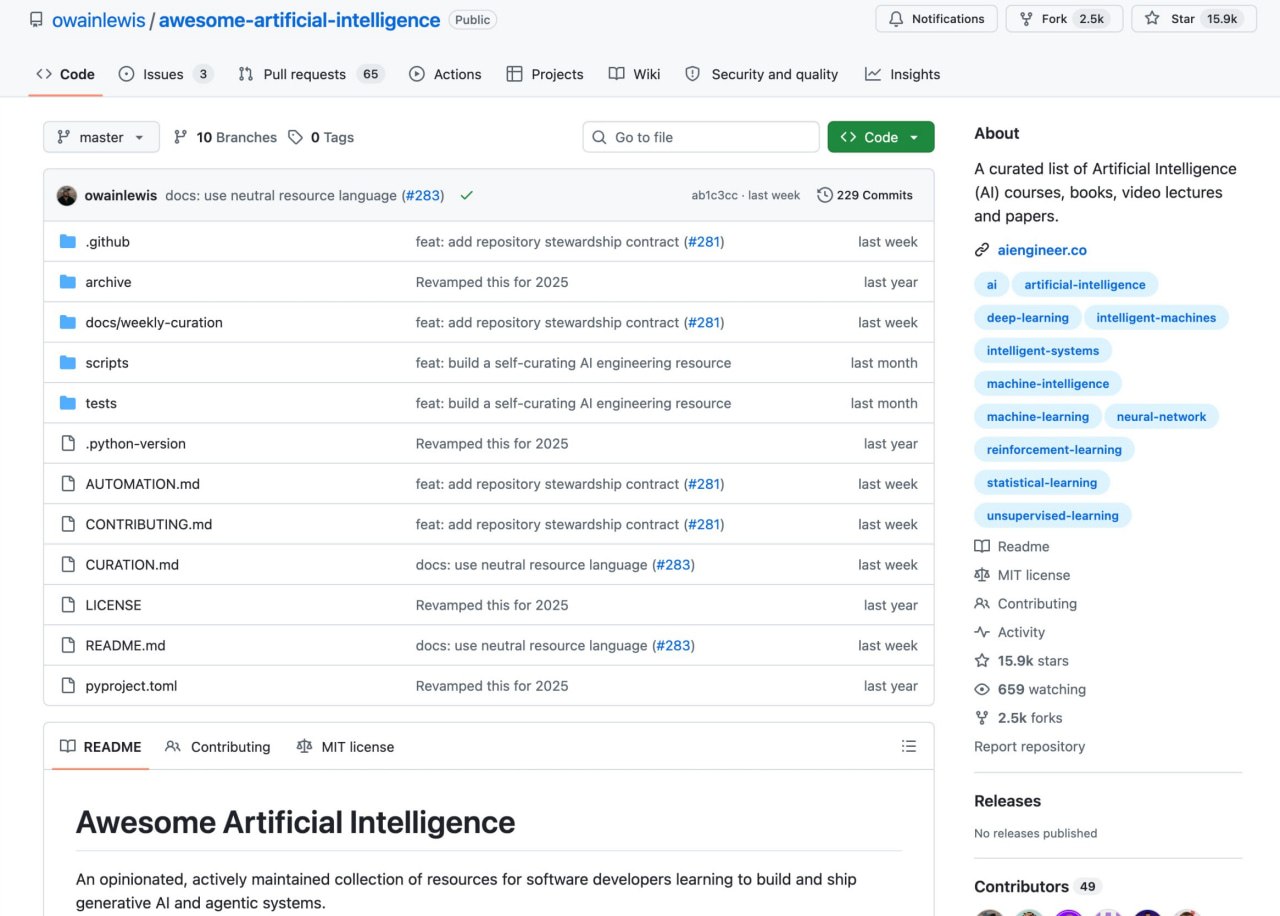The width and height of the screenshot is (1280, 916).
Task: Click the docs/weekly-curation folder icon
Action: click(x=68, y=322)
